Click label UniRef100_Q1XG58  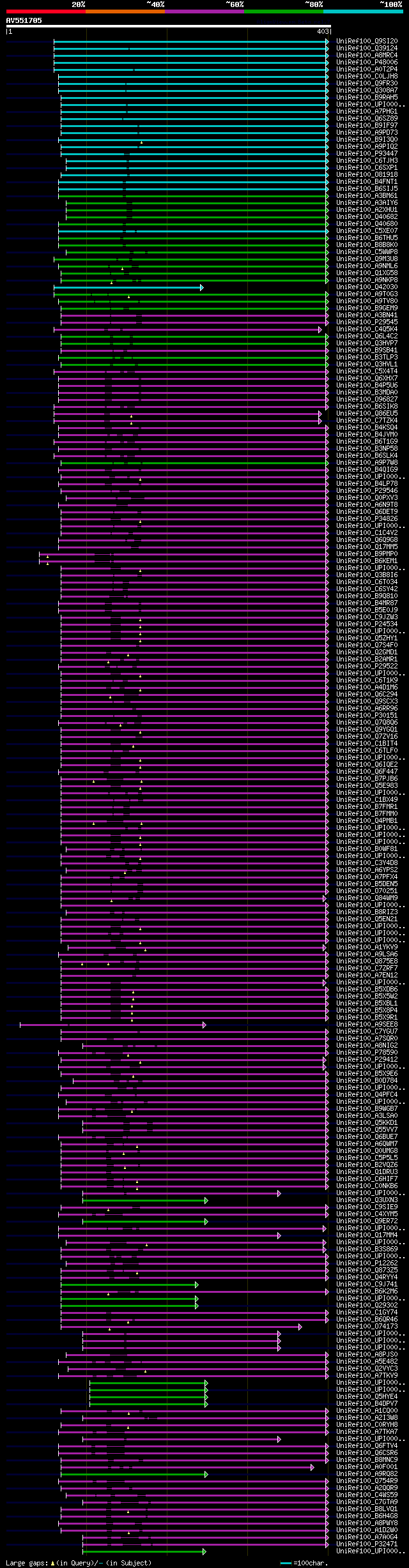point(367,273)
